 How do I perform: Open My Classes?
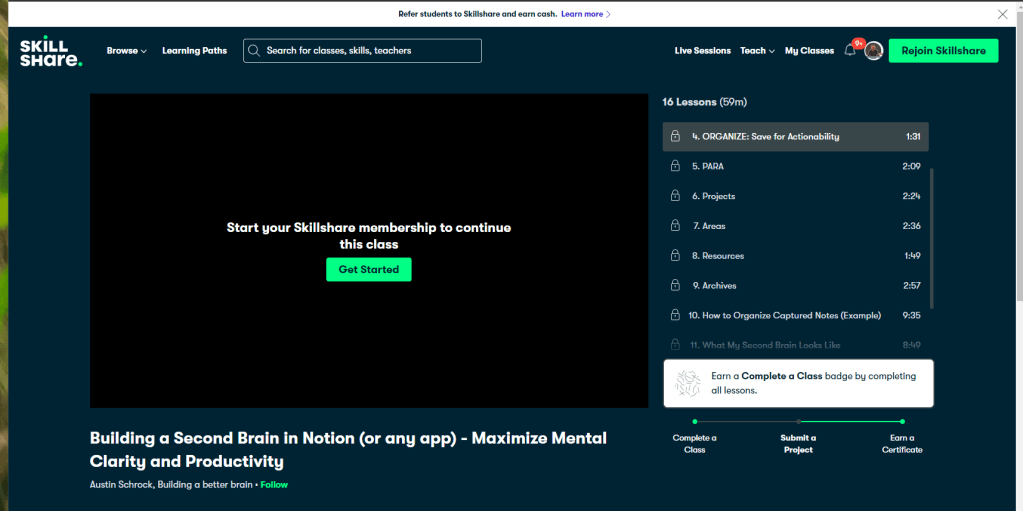[x=809, y=51]
